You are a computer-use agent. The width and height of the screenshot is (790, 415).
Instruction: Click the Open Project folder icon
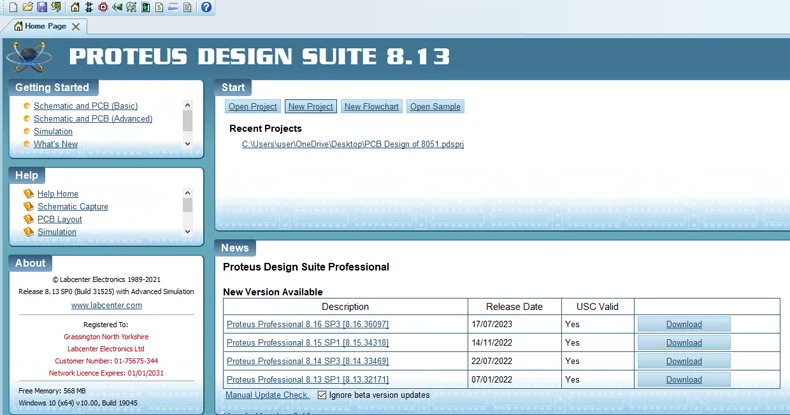point(28,7)
